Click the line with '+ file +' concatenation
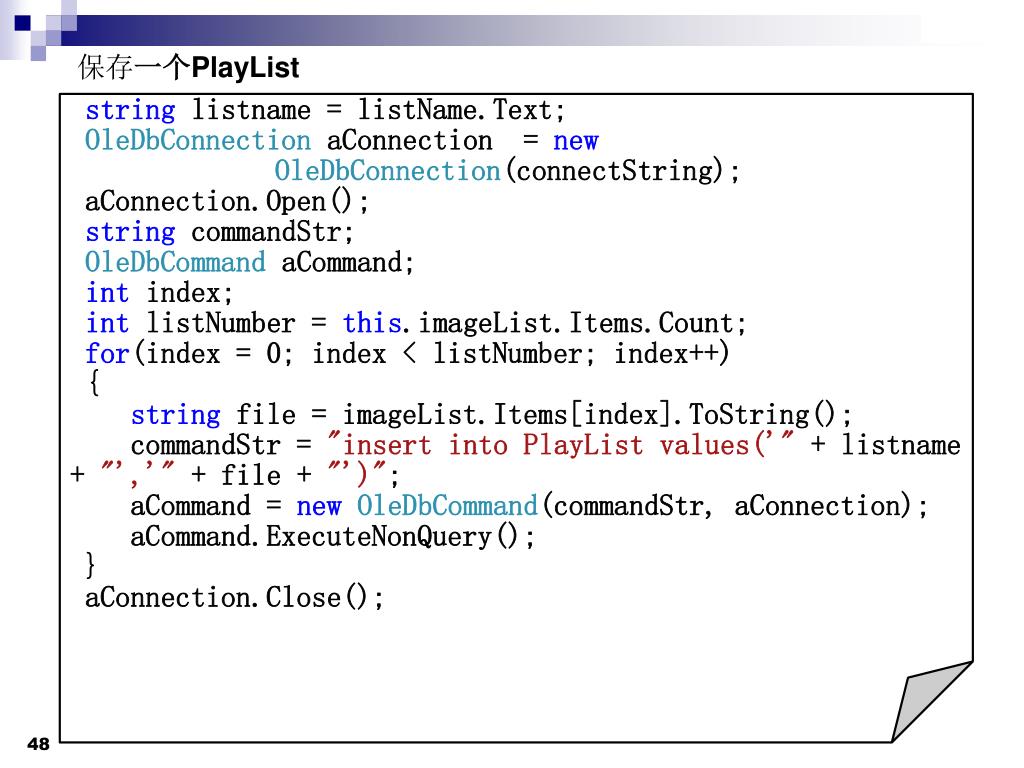Viewport: 1024px width, 768px height. (x=234, y=475)
